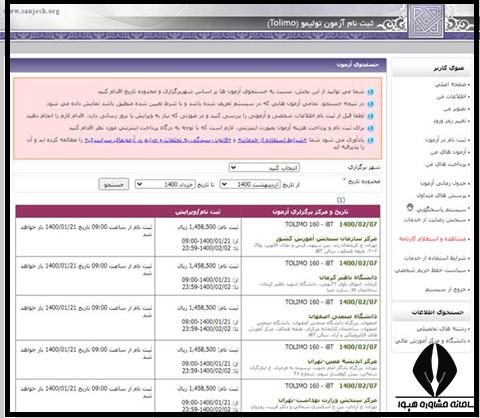Click the مرکز سنجش وزارت بهداشت-تهران test center
The width and height of the screenshot is (480, 418).
click(x=327, y=400)
